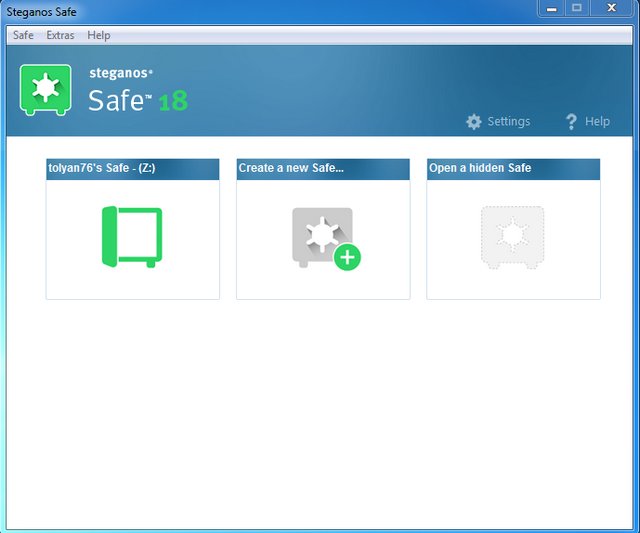This screenshot has width=640, height=533.
Task: Click the 'Open a hidden Safe' header
Action: pyautogui.click(x=513, y=169)
